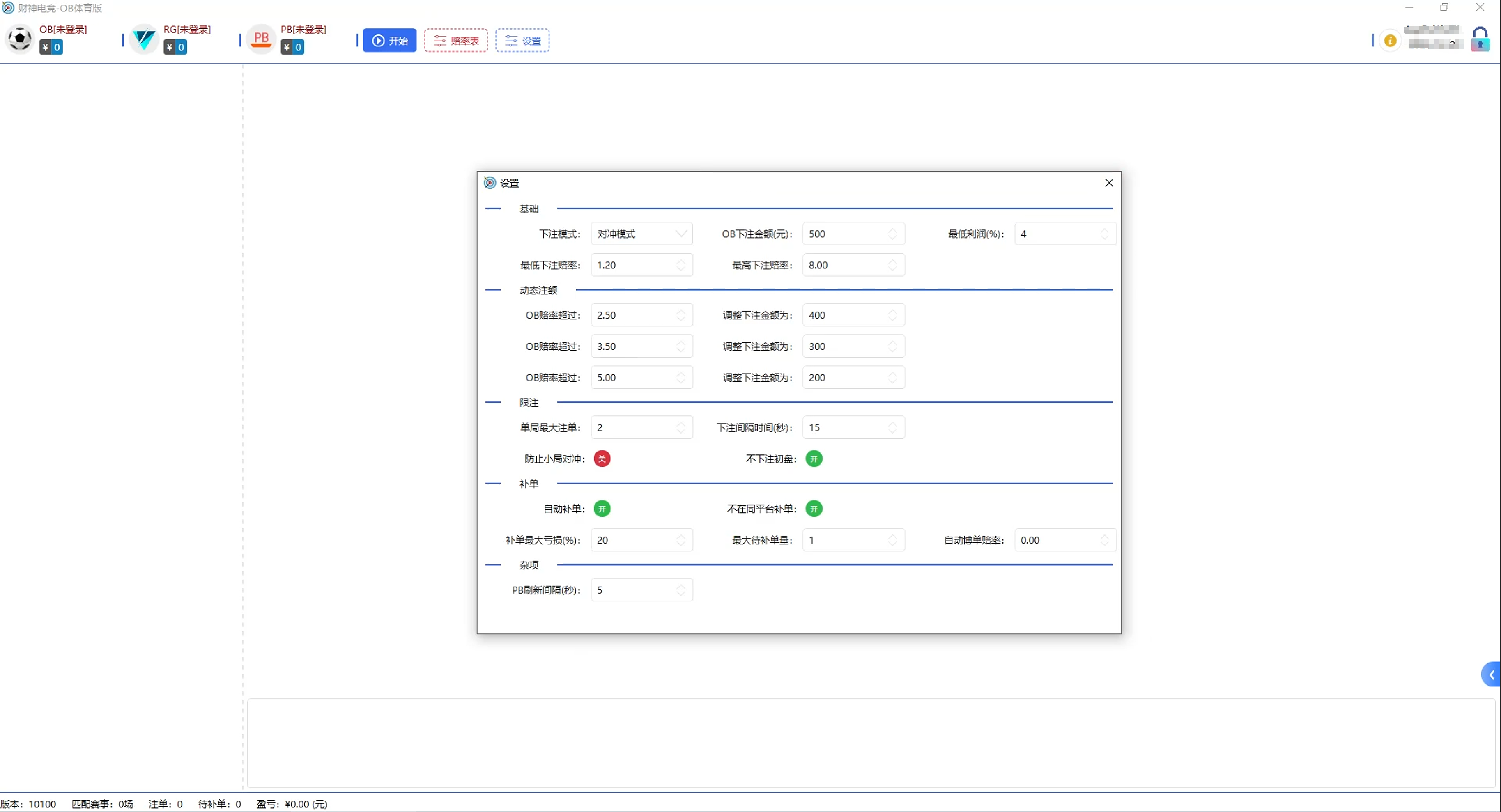
Task: Open the 赔率表 odds table
Action: (456, 41)
